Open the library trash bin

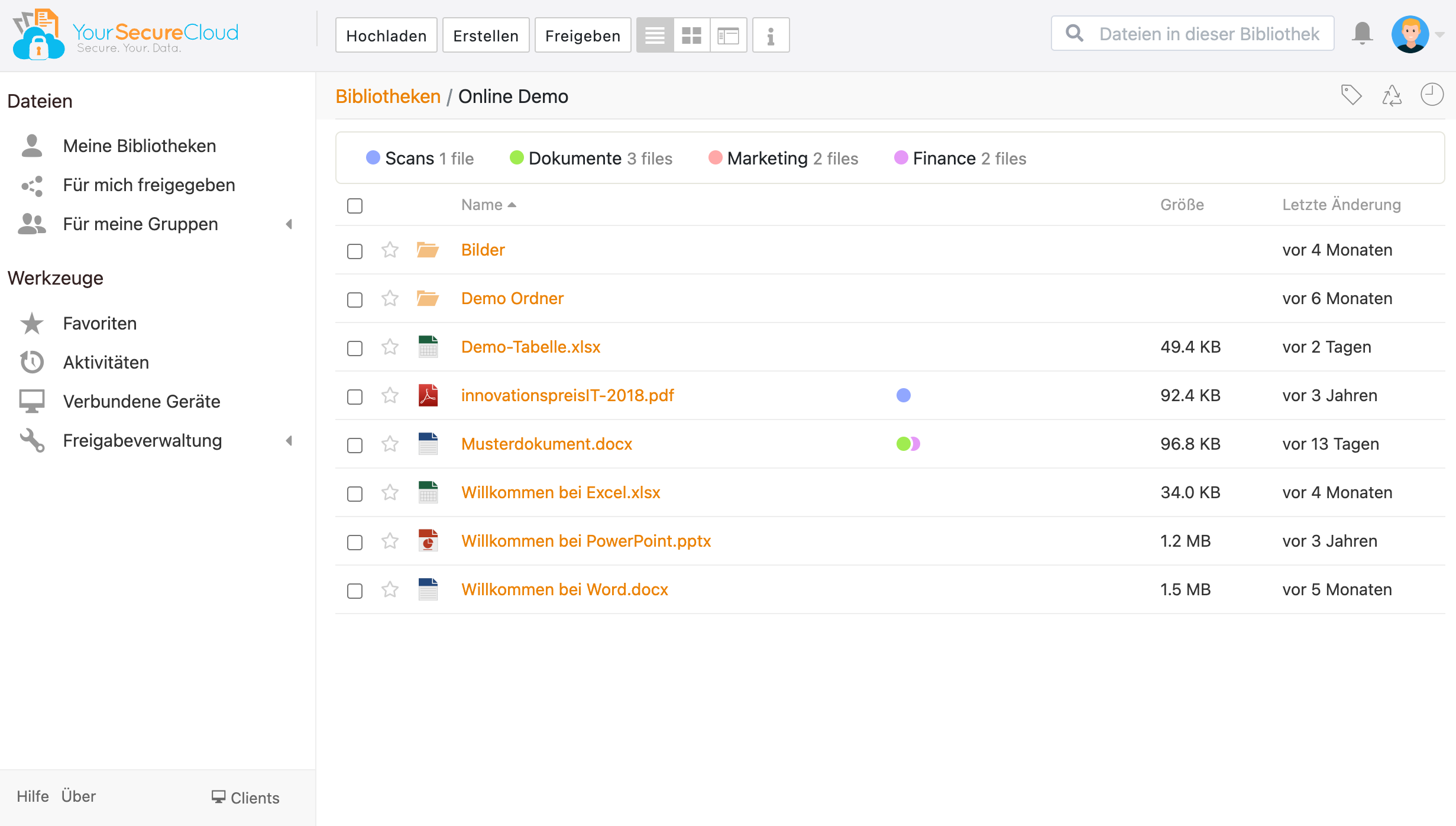(1392, 95)
